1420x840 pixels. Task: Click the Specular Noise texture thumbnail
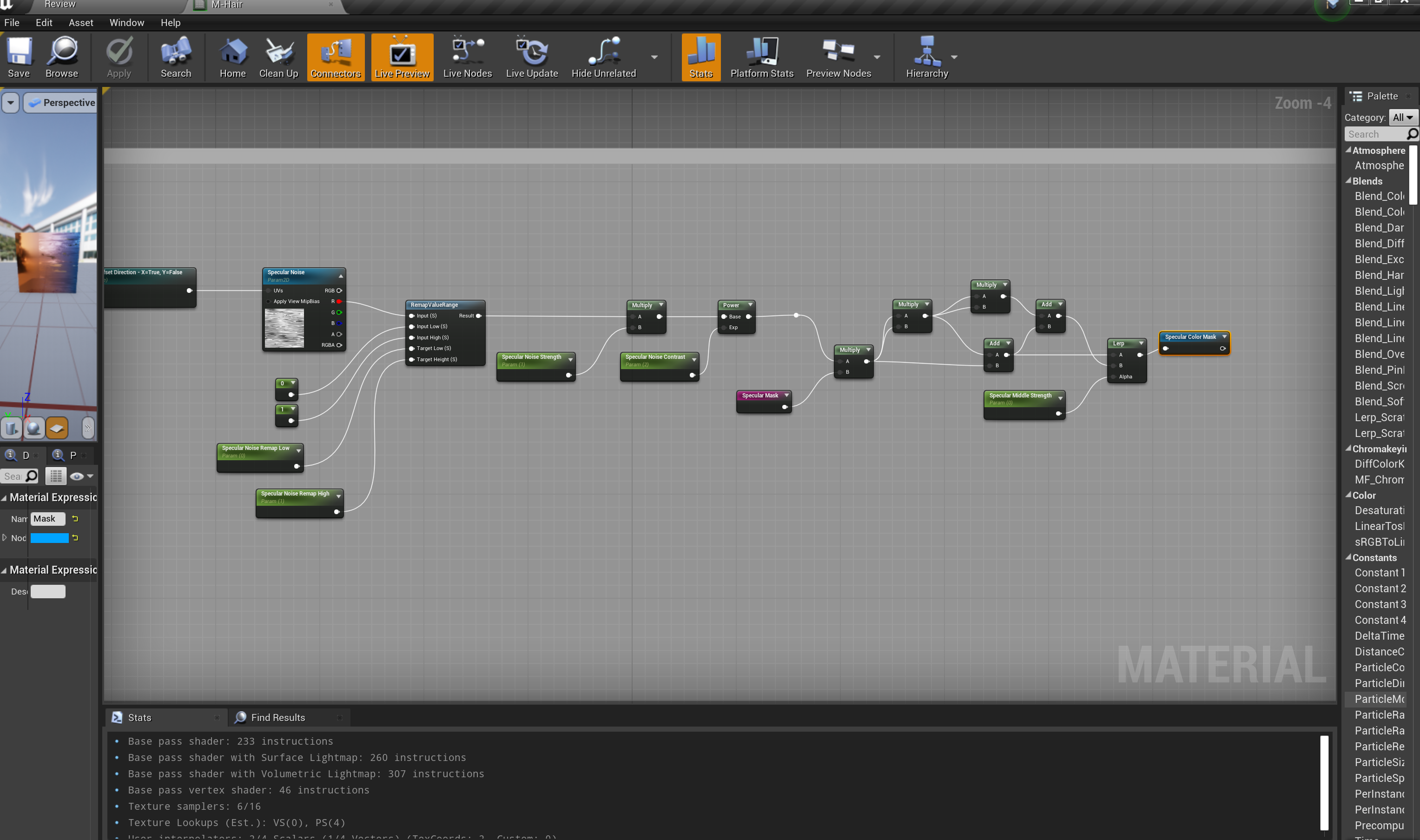284,328
